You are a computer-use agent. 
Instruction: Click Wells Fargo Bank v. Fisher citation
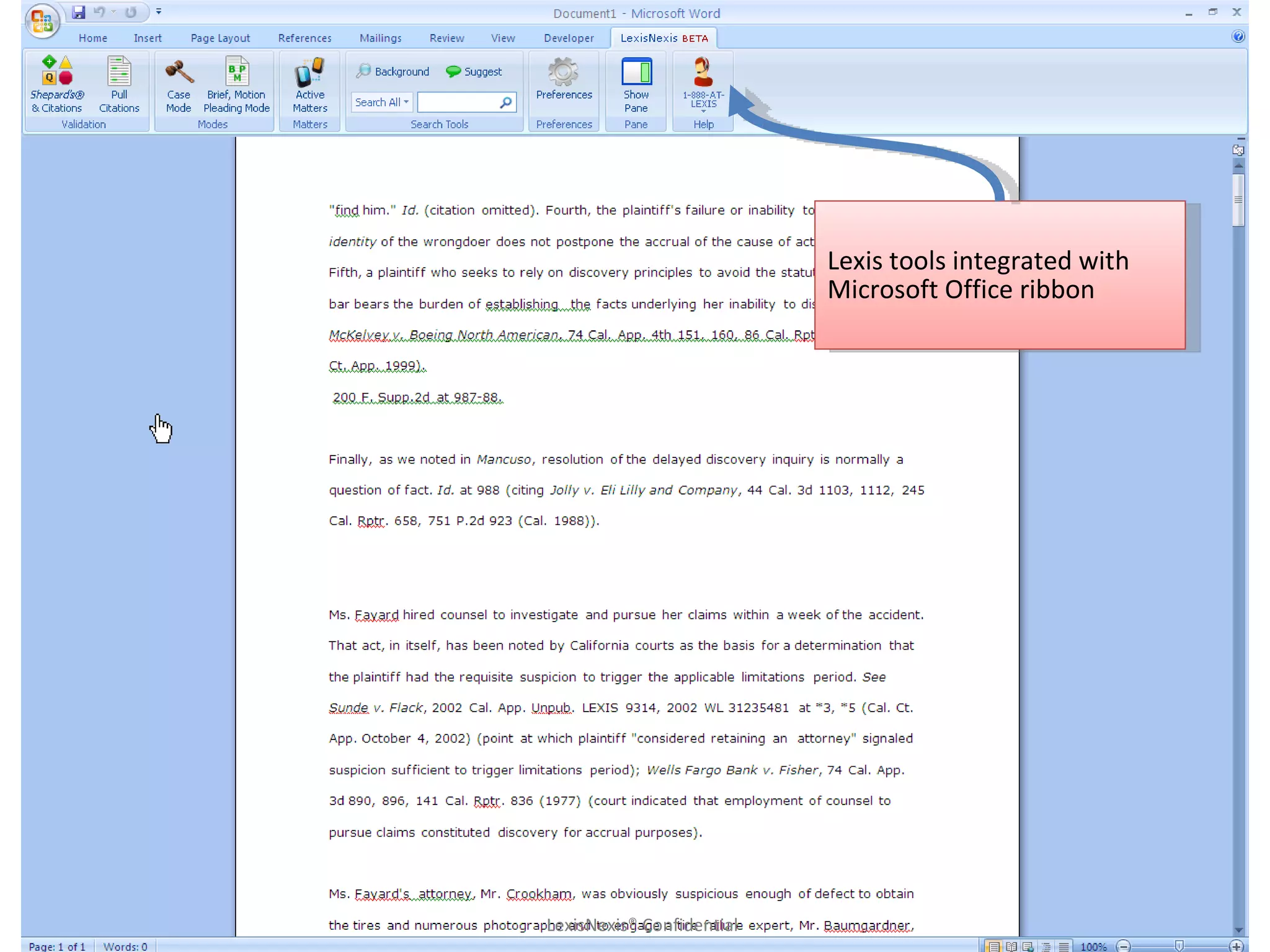(x=732, y=770)
